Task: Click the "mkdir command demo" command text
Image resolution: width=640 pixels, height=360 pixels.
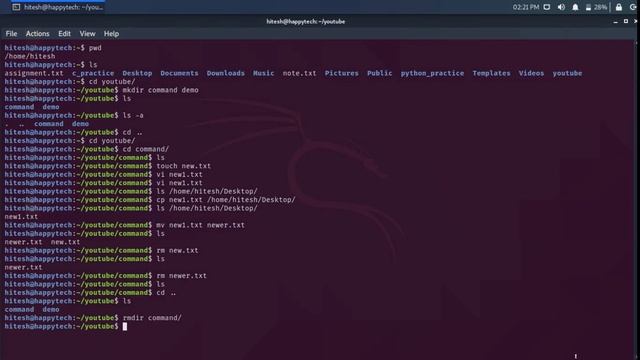Action: [x=160, y=90]
